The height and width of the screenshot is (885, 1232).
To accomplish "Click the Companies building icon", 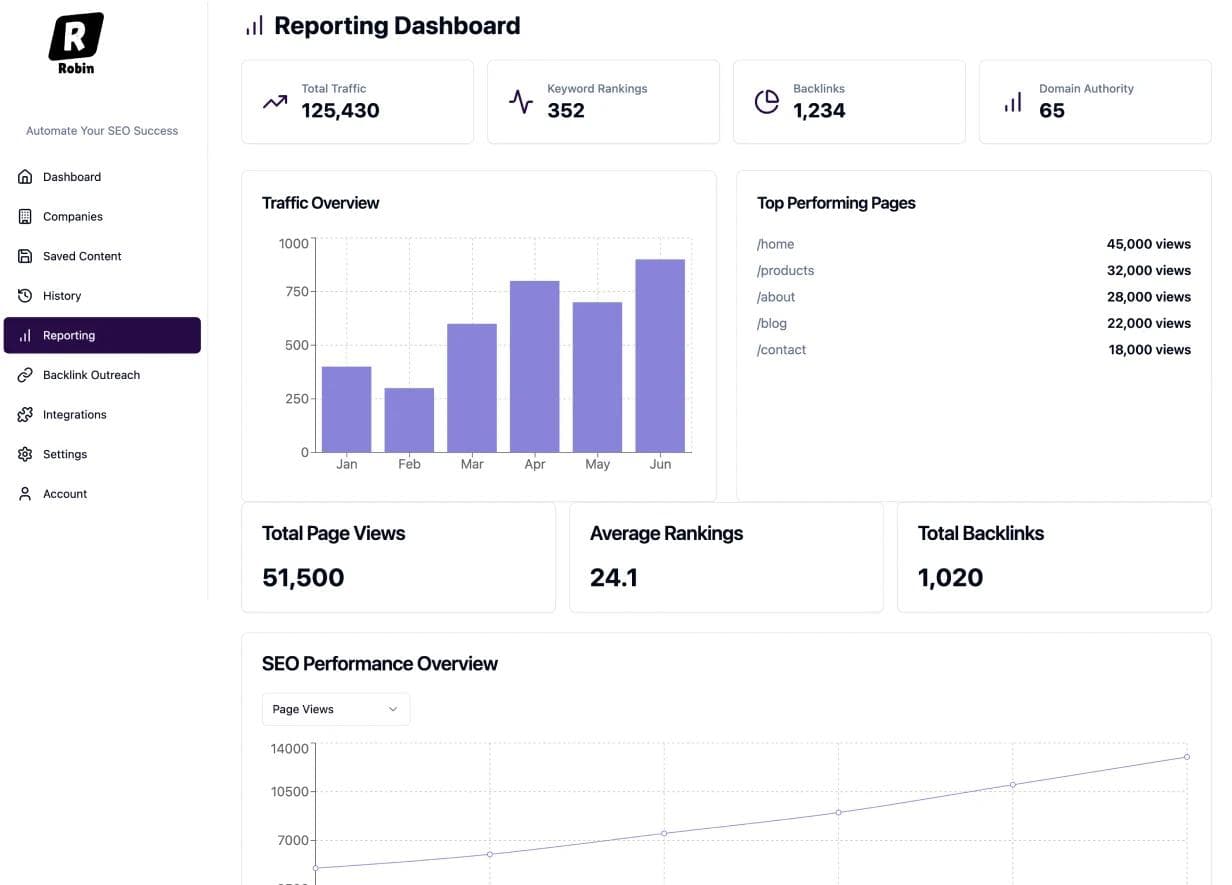I will [x=25, y=217].
